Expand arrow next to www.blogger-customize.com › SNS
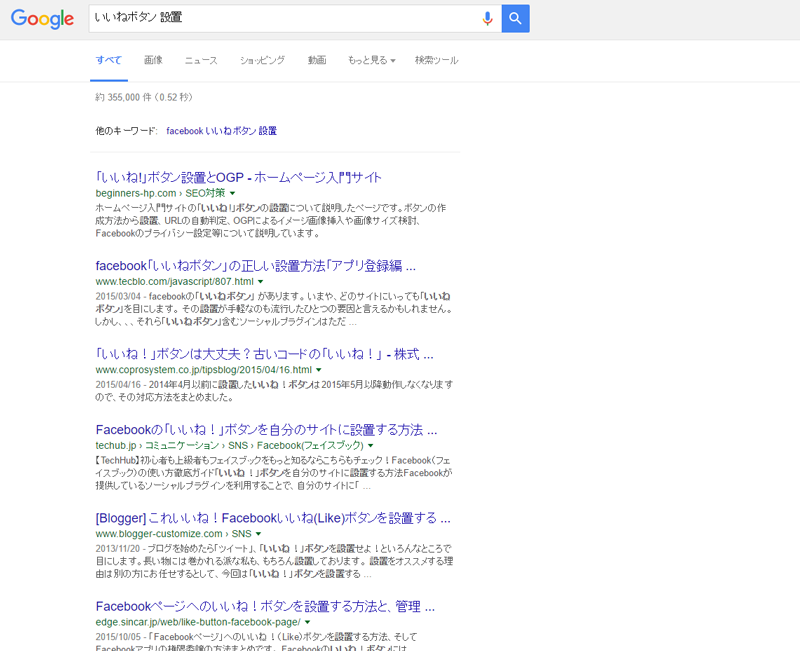 259,534
